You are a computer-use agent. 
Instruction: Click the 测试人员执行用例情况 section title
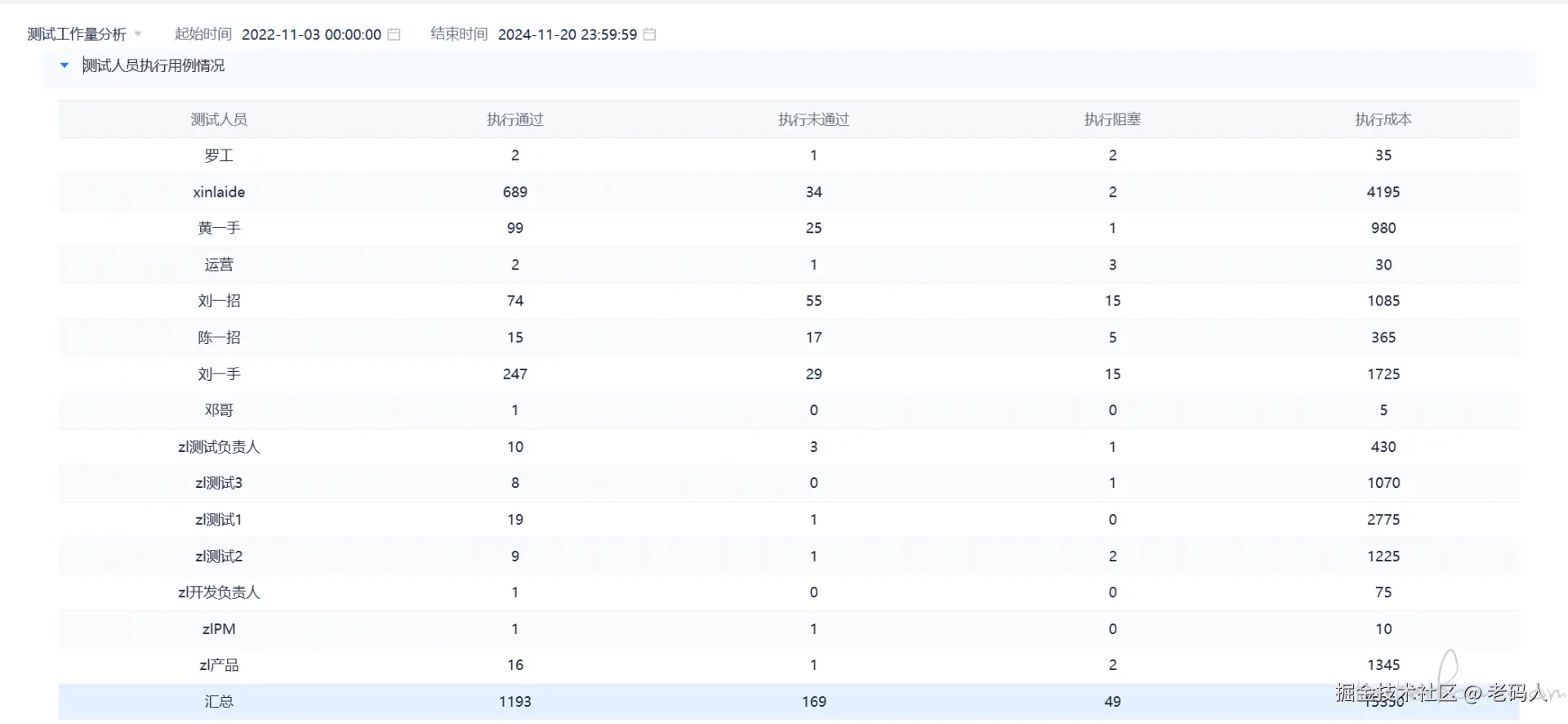point(154,65)
